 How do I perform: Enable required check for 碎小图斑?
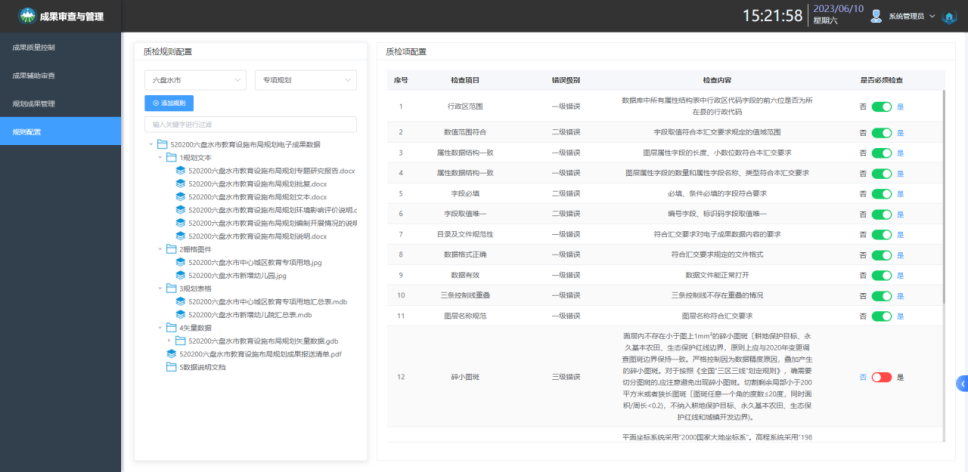(882, 377)
